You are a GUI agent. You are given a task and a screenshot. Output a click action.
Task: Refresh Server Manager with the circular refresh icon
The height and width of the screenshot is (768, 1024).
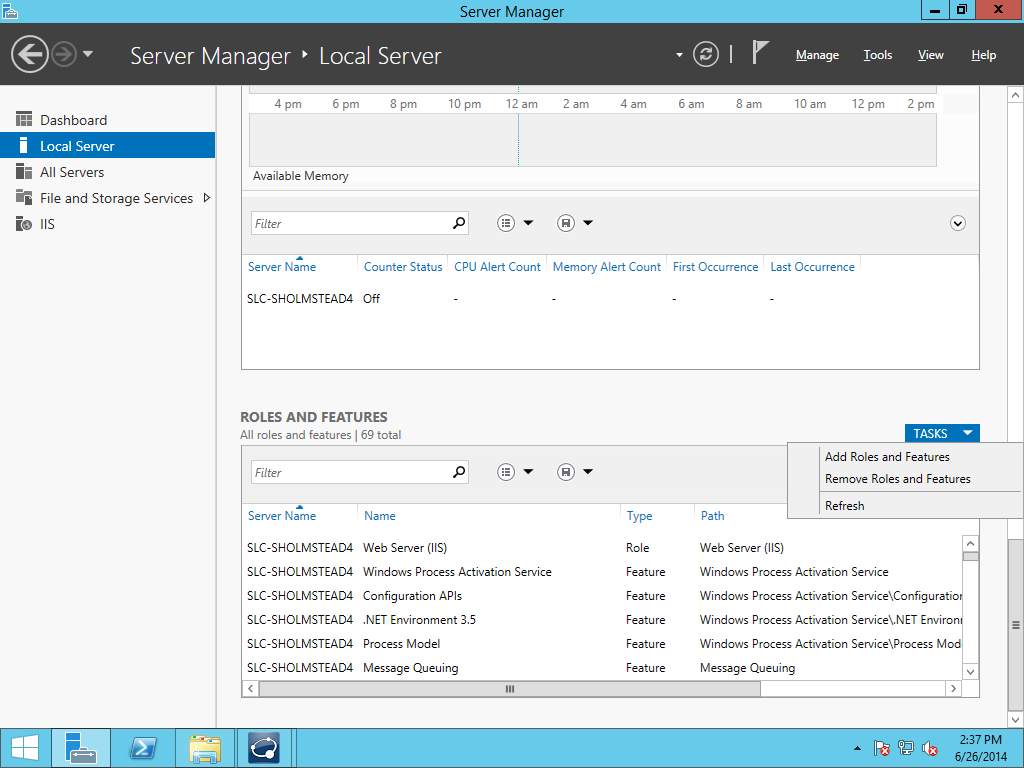coord(706,54)
